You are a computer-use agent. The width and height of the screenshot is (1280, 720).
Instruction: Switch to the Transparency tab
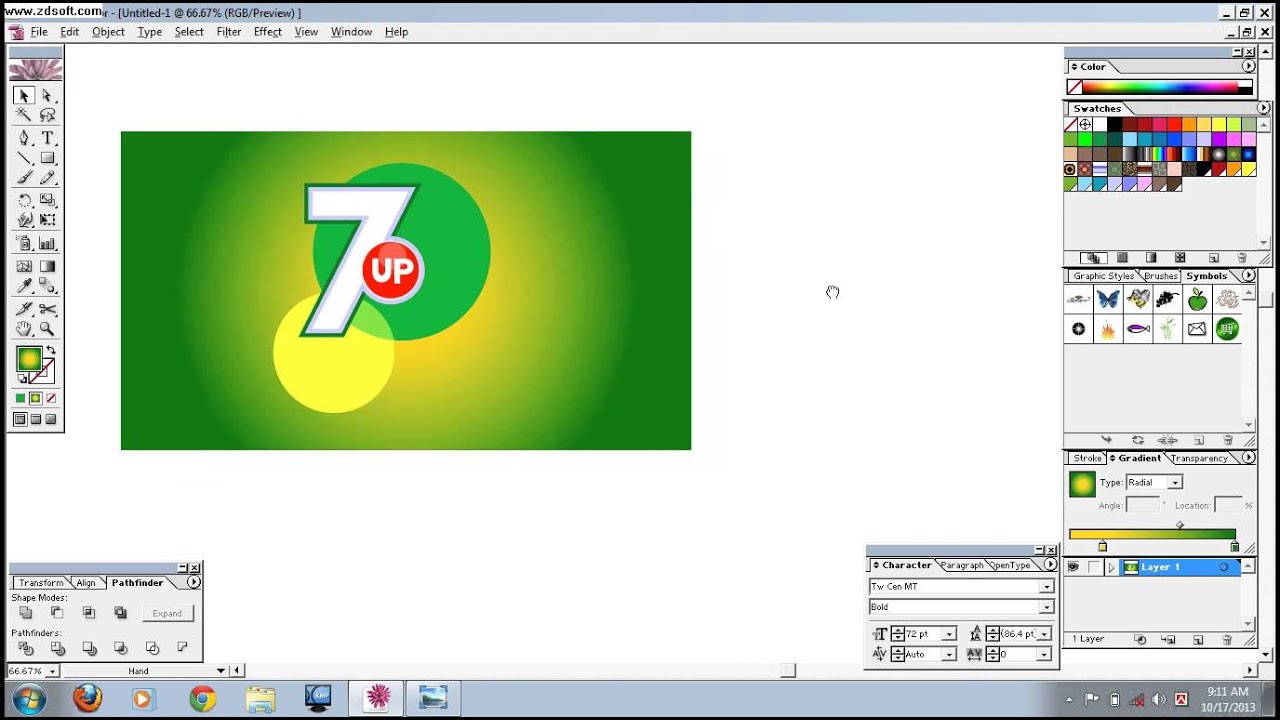pos(1199,458)
